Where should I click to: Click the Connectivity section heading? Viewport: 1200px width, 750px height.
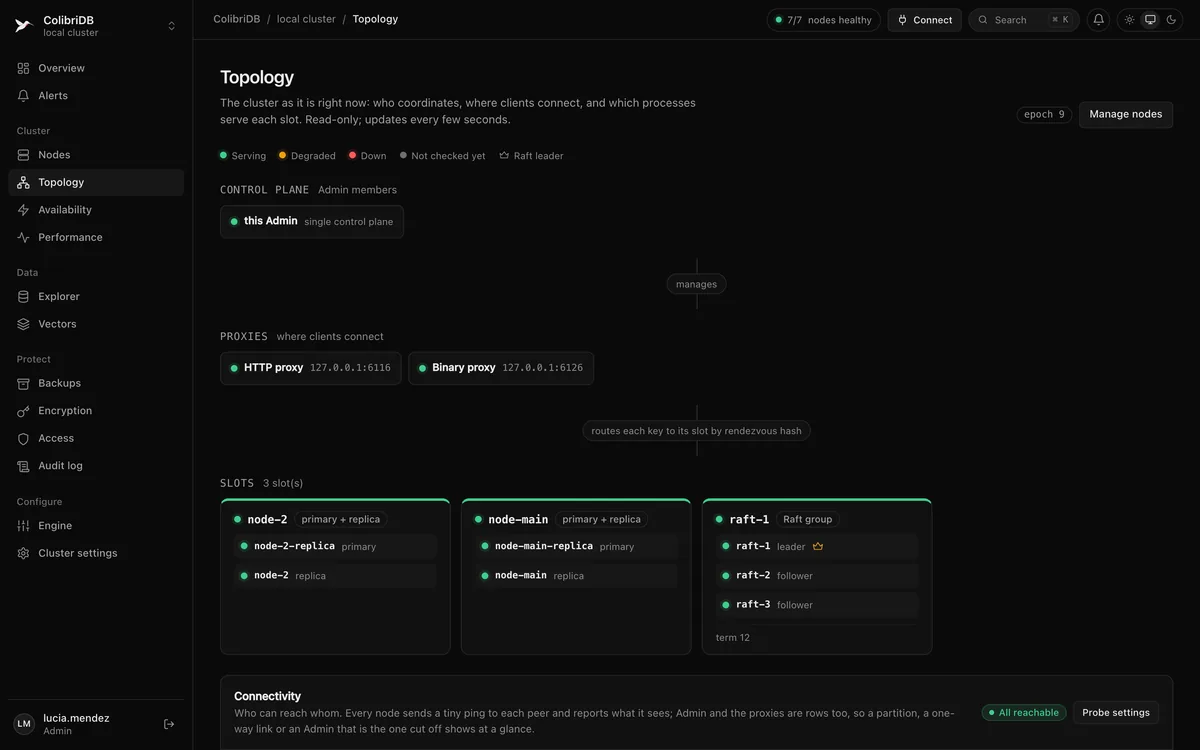pyautogui.click(x=267, y=696)
